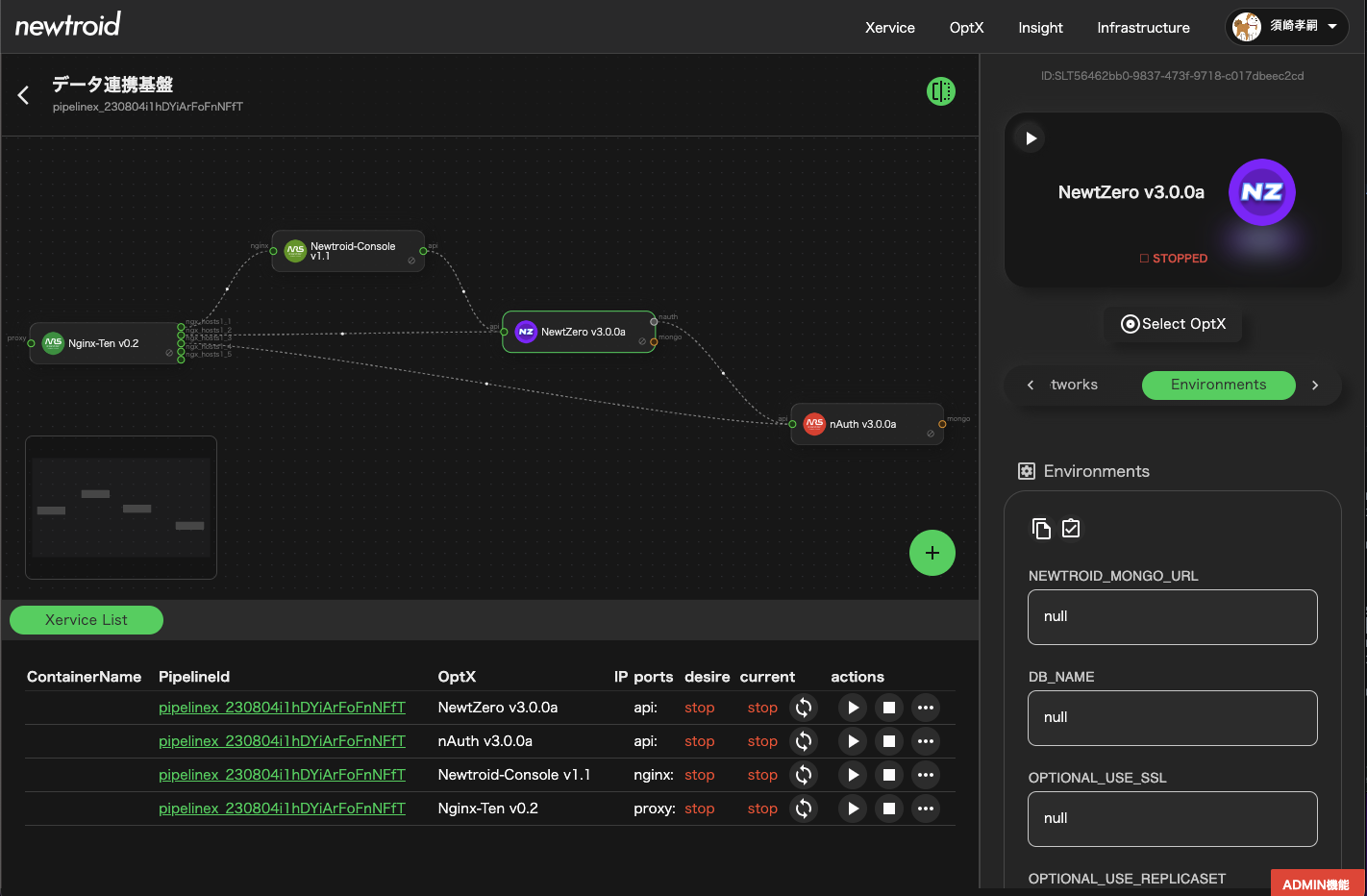Click the Select OptX button

[1174, 324]
